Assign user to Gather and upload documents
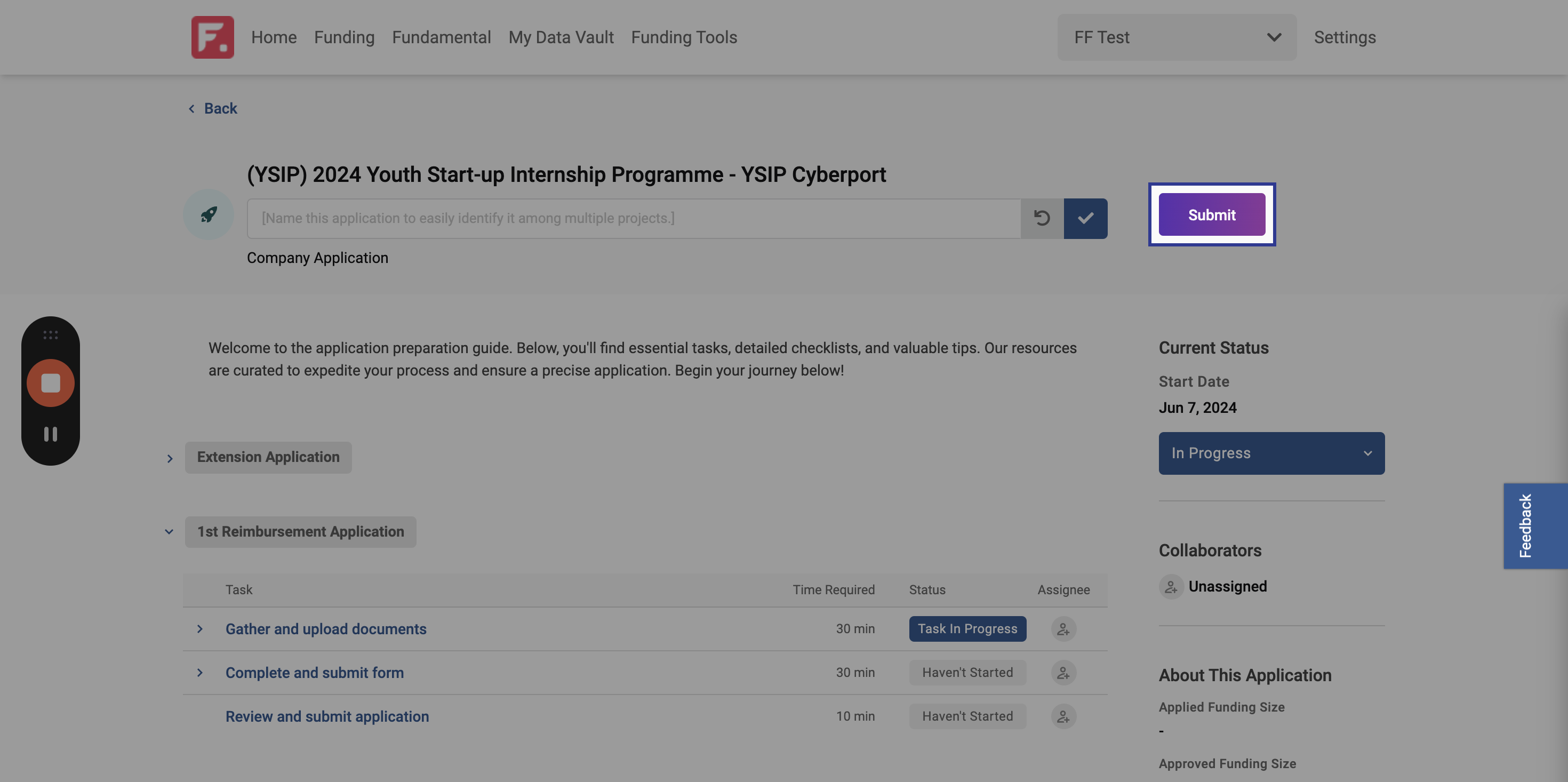The width and height of the screenshot is (1568, 782). point(1063,629)
